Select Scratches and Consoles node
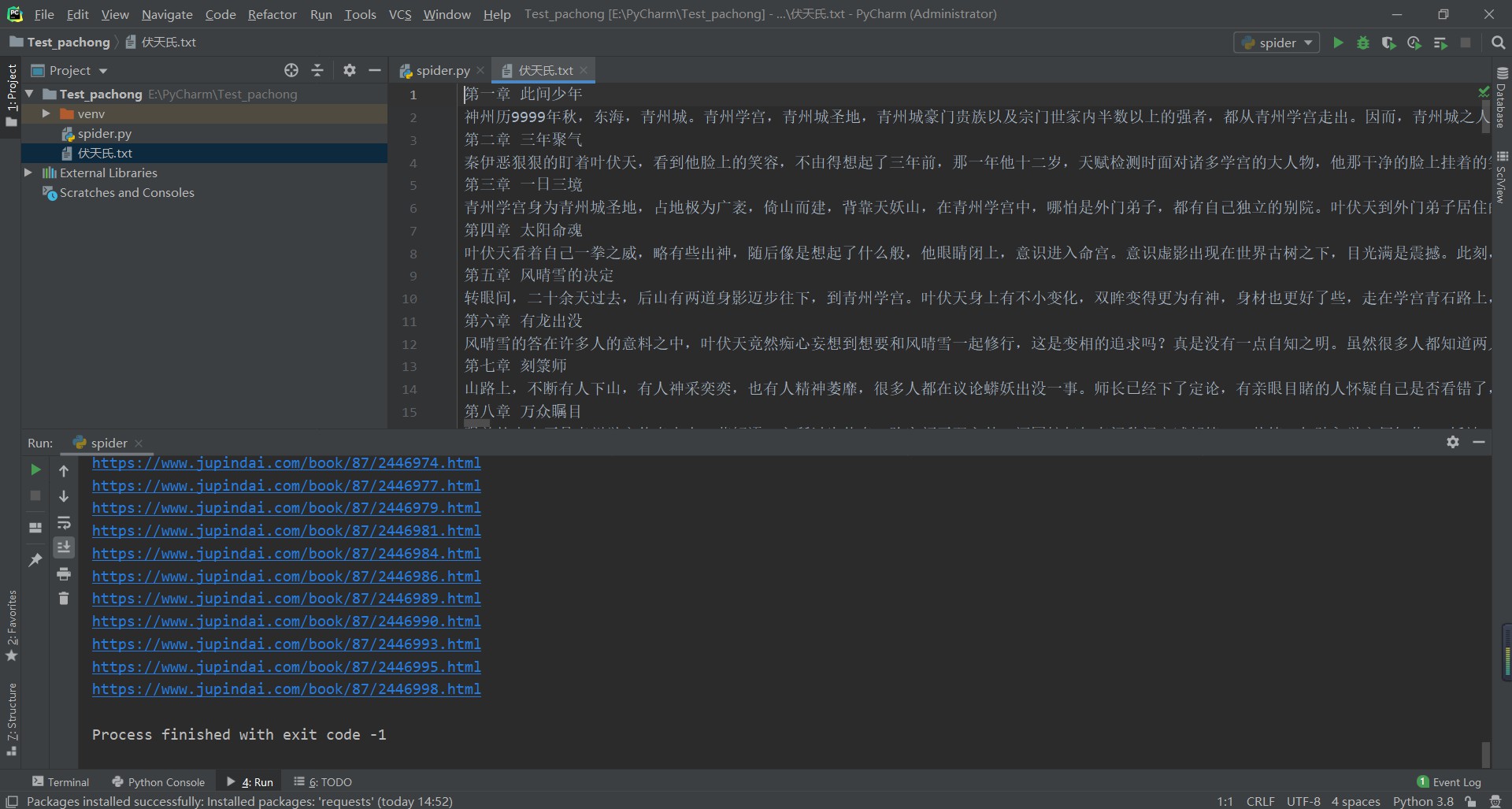This screenshot has height=809, width=1512. tap(127, 192)
